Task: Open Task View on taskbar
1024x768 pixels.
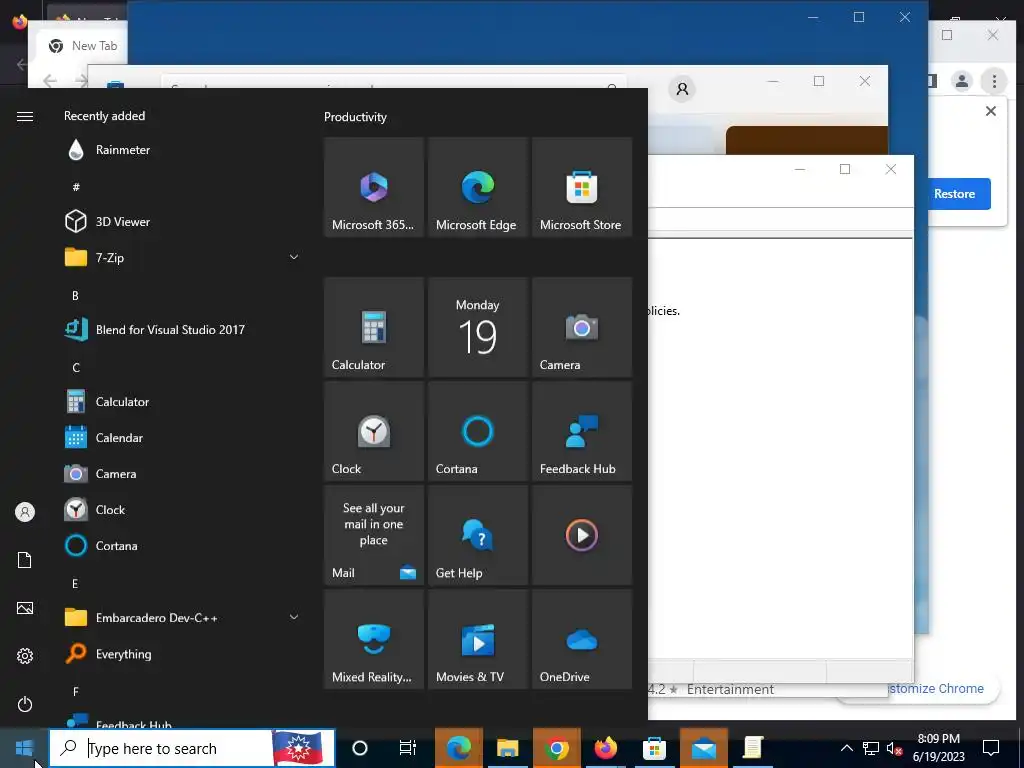Action: [408, 748]
